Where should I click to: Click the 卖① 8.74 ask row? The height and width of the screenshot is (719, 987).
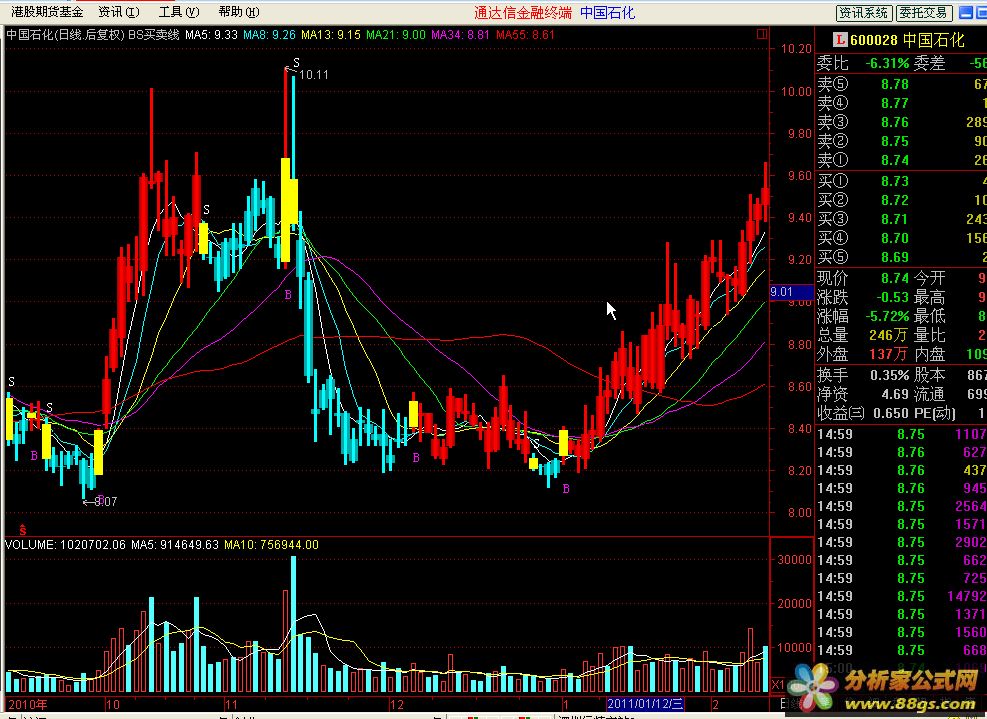[901, 160]
